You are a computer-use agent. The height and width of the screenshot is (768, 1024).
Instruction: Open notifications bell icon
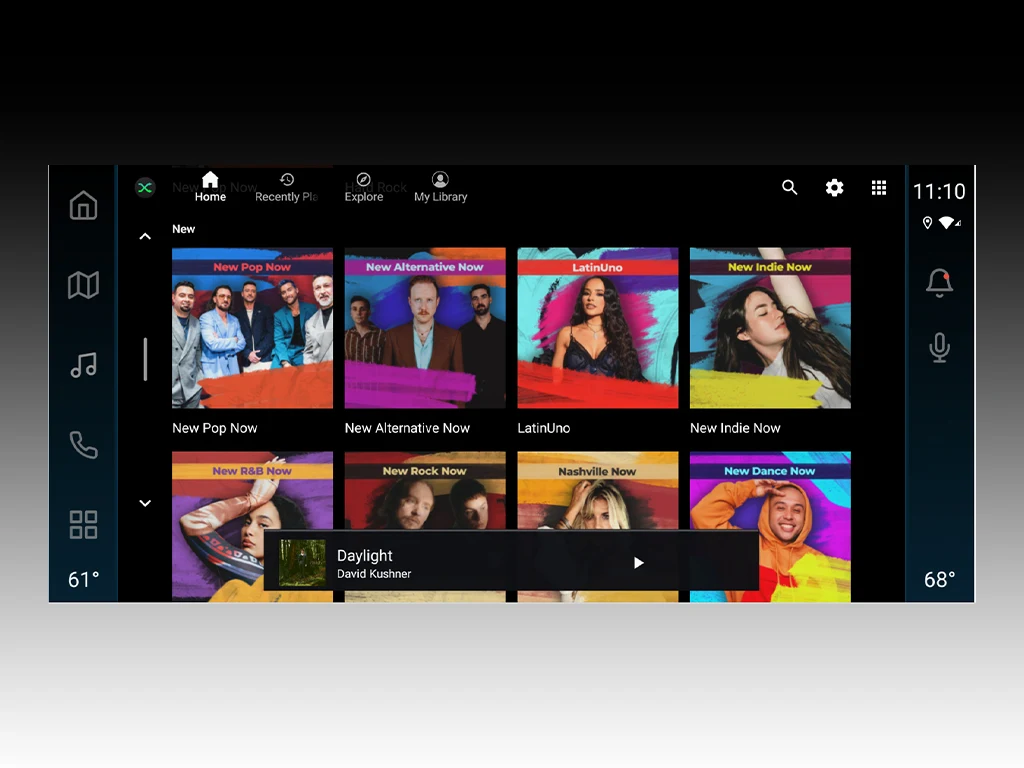tap(939, 284)
